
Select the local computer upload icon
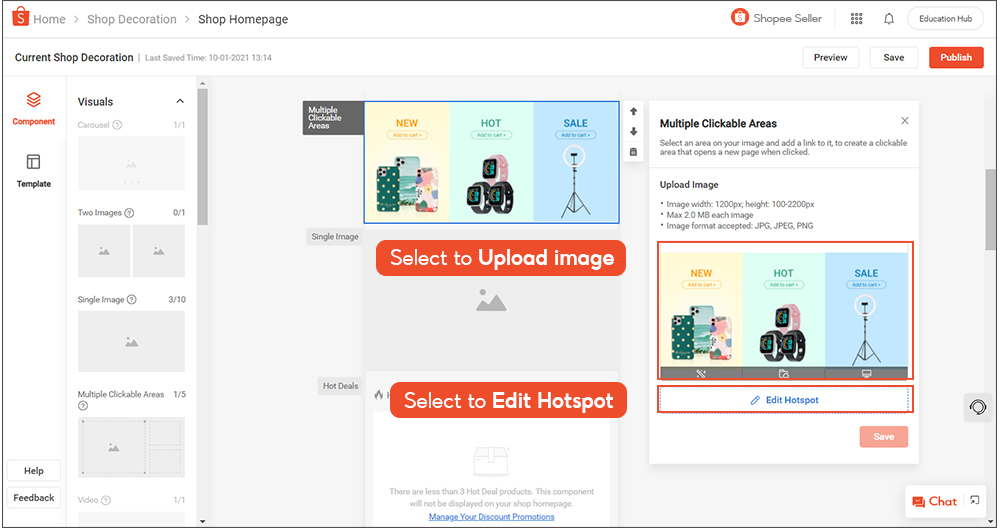[866, 374]
